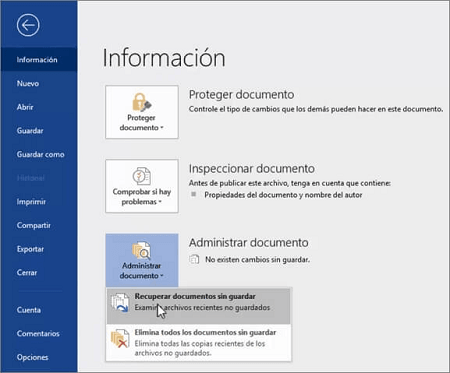Select Recuperar documentos sin guardar entry

(x=198, y=306)
